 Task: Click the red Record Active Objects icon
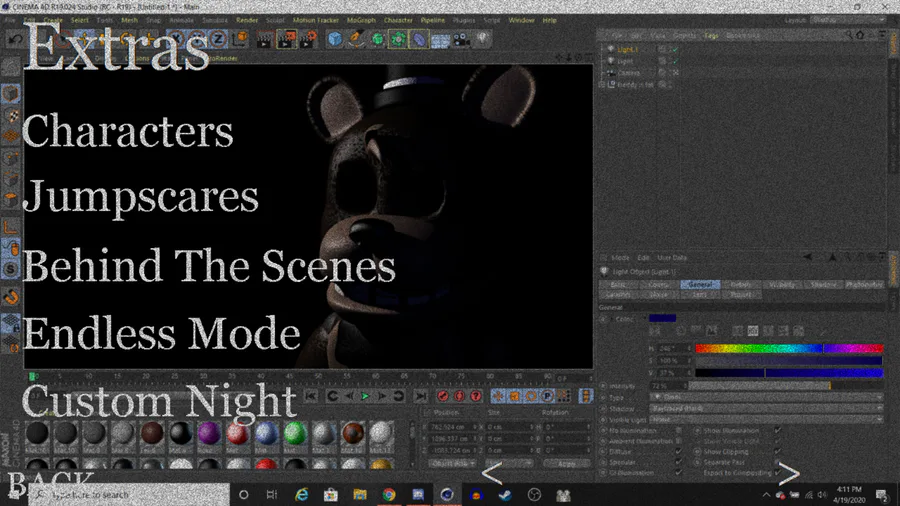[x=443, y=396]
